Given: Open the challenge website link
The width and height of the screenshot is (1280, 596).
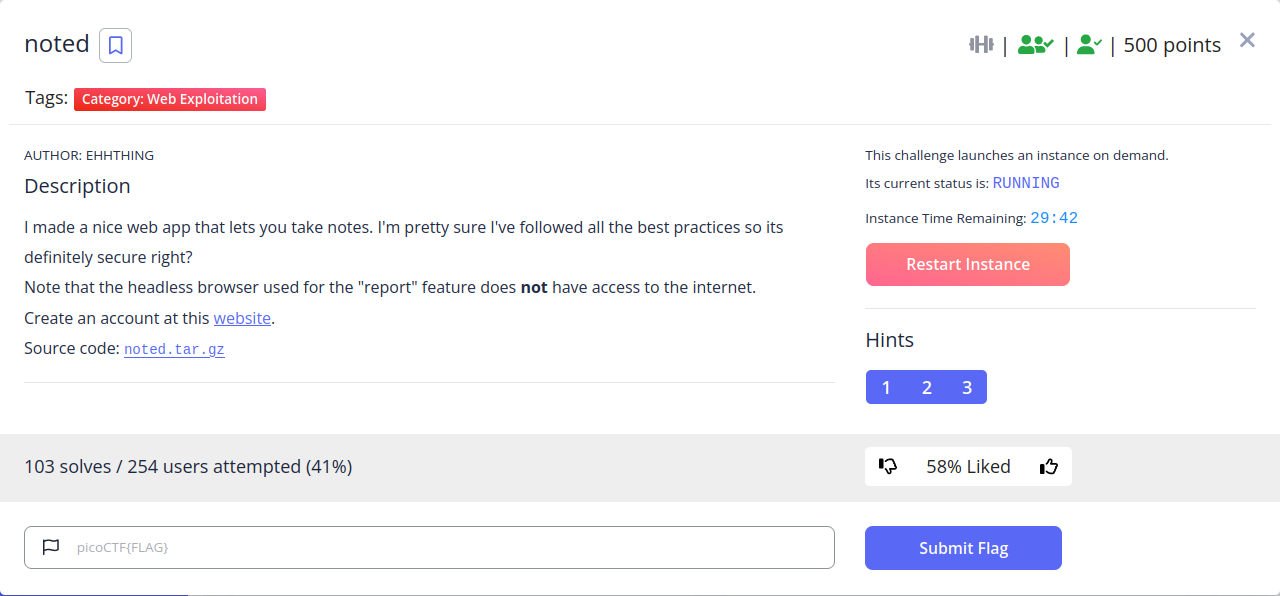Looking at the screenshot, I should 242,318.
